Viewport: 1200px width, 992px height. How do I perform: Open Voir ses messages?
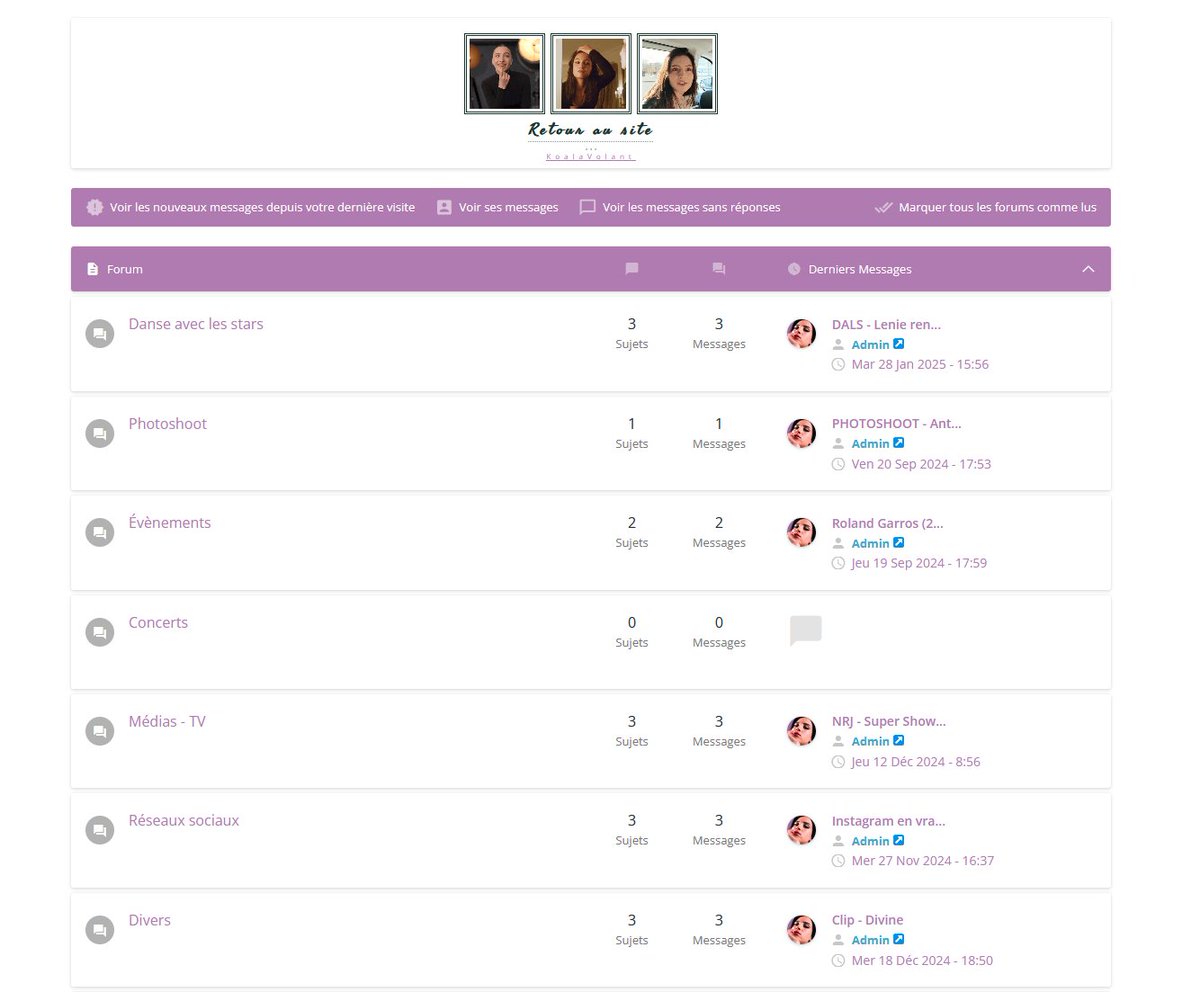point(508,207)
